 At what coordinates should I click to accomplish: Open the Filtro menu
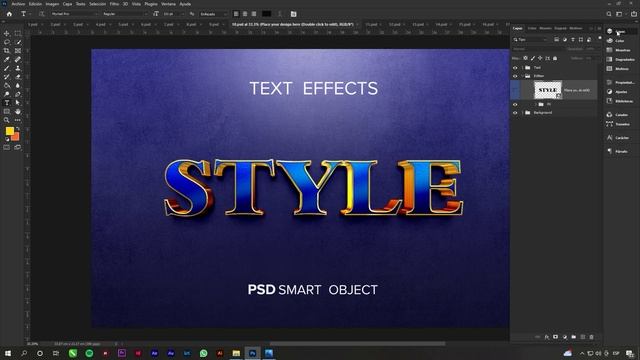(114, 4)
